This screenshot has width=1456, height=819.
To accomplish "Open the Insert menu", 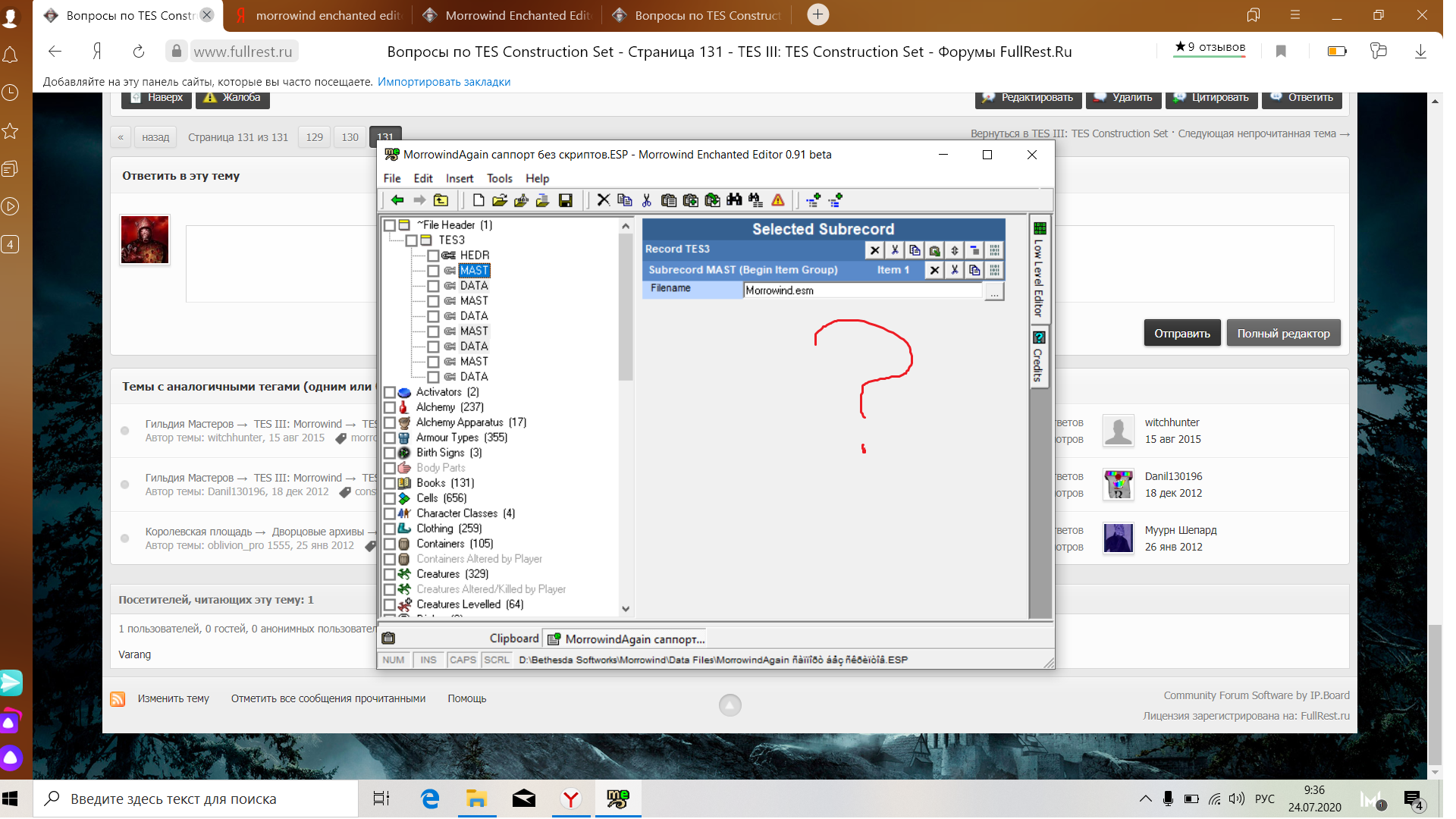I will tap(459, 178).
